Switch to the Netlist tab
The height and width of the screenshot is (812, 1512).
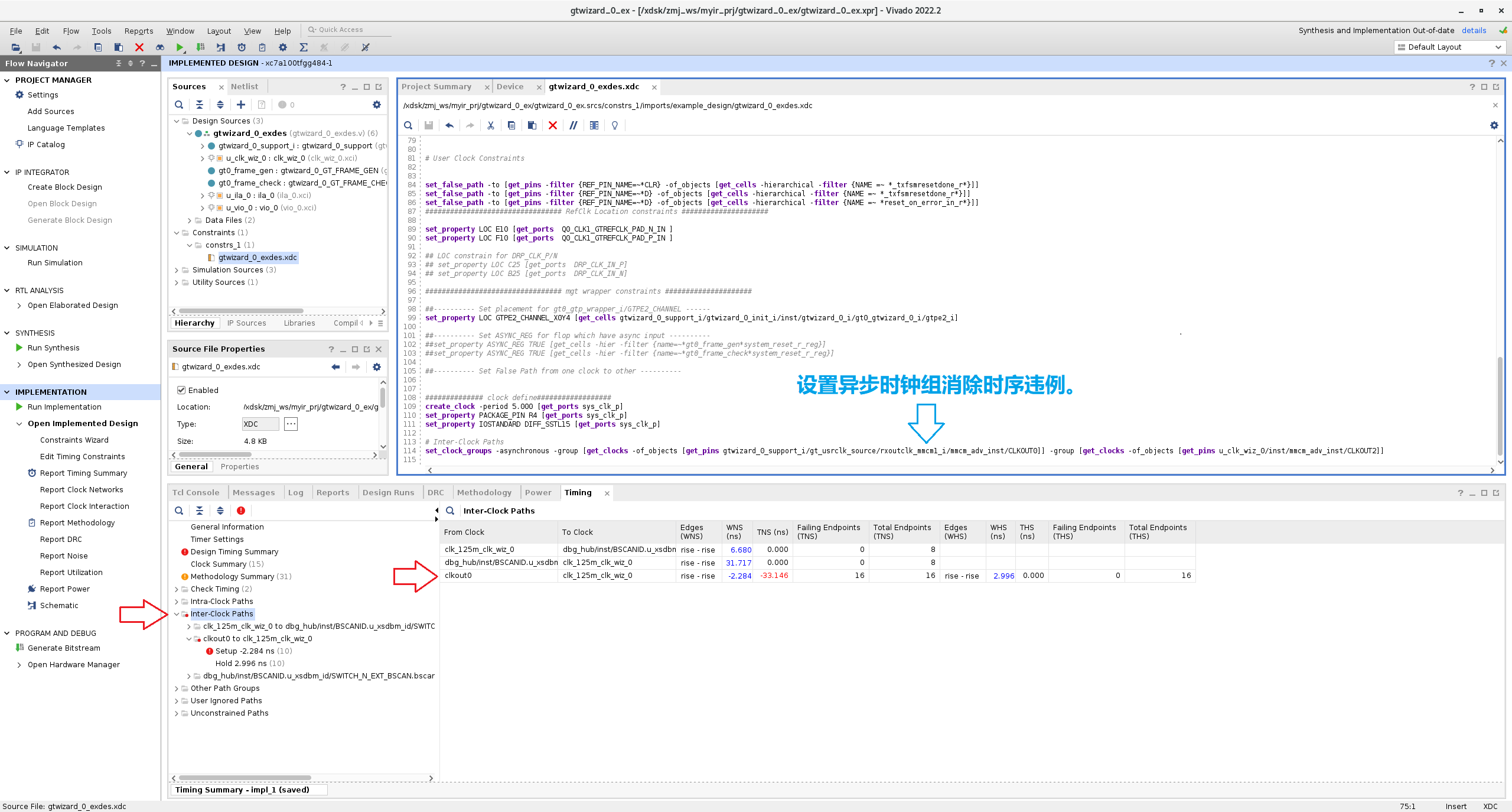[x=245, y=86]
